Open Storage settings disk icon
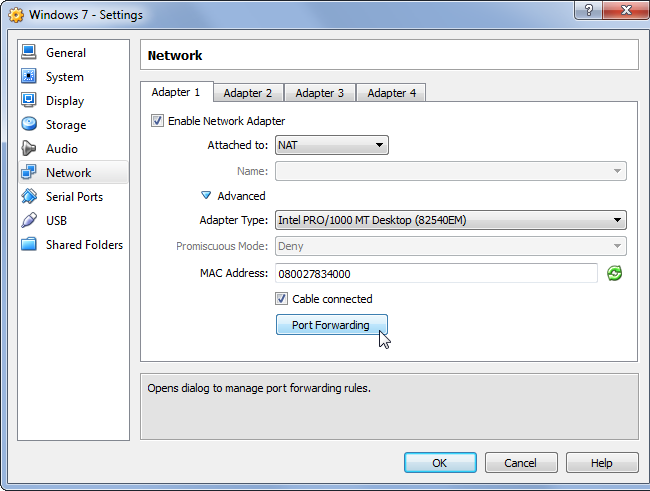The height and width of the screenshot is (491, 650). point(29,125)
